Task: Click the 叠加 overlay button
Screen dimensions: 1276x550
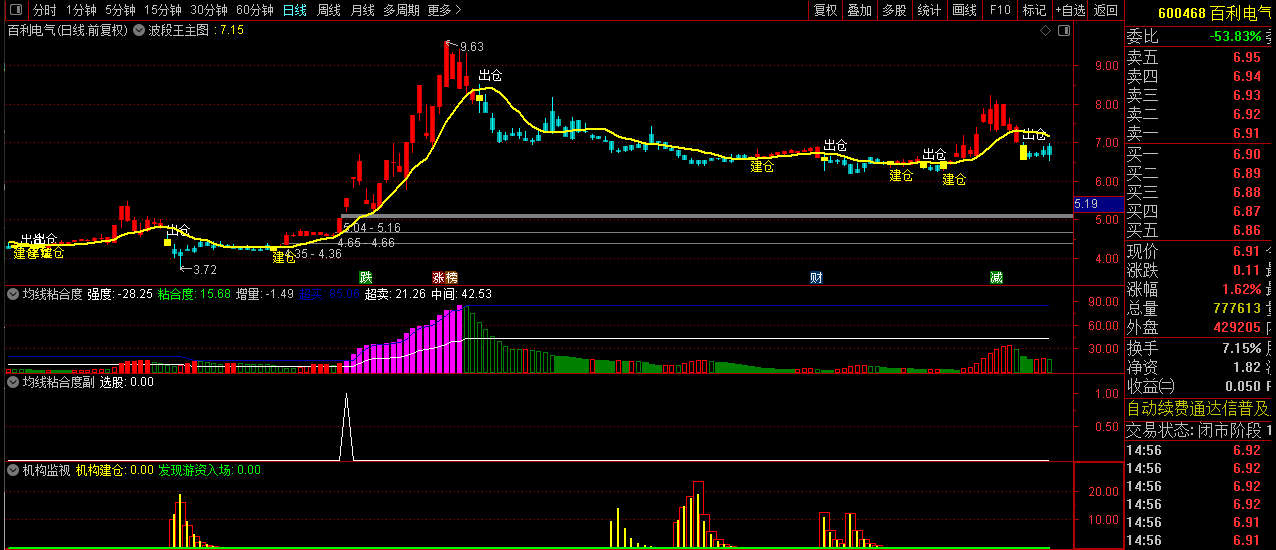Action: tap(859, 10)
